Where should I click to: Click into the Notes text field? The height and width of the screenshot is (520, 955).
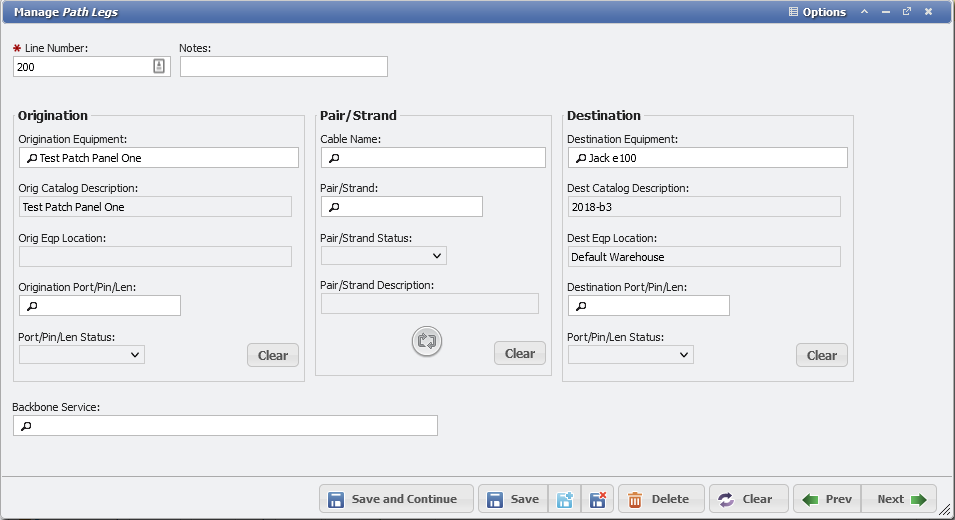click(x=283, y=66)
